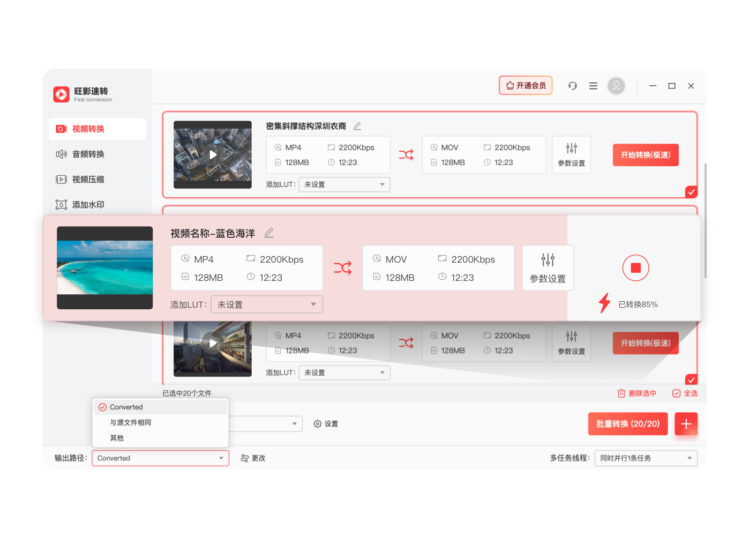This screenshot has width=750, height=536.
Task: Switch to the 音频转换 sidebar tab
Action: (x=88, y=154)
